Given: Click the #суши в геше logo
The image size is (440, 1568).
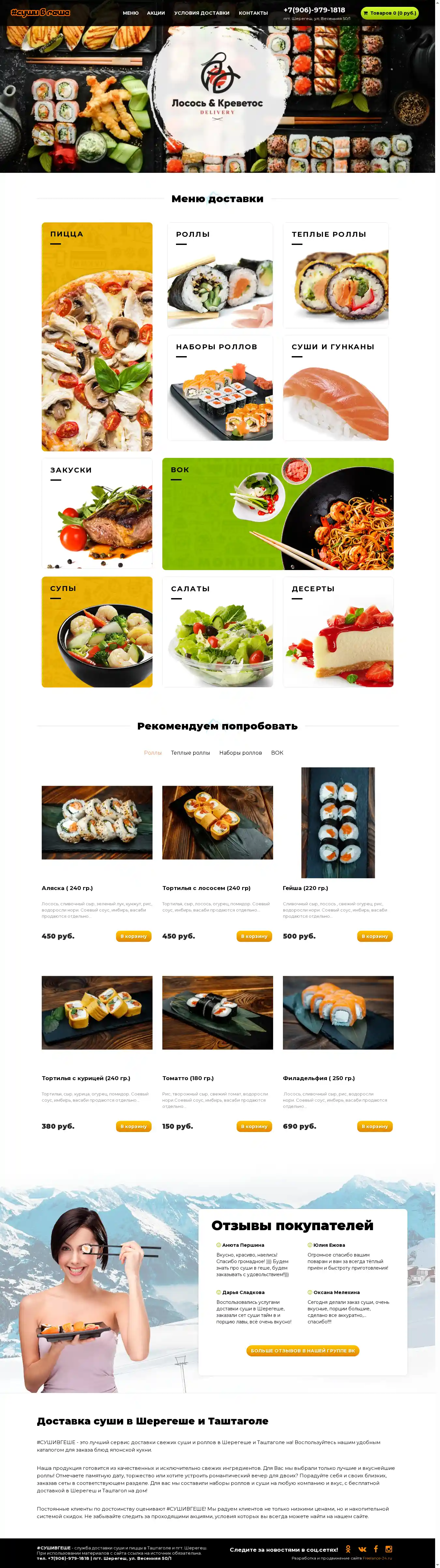Looking at the screenshot, I should point(40,12).
